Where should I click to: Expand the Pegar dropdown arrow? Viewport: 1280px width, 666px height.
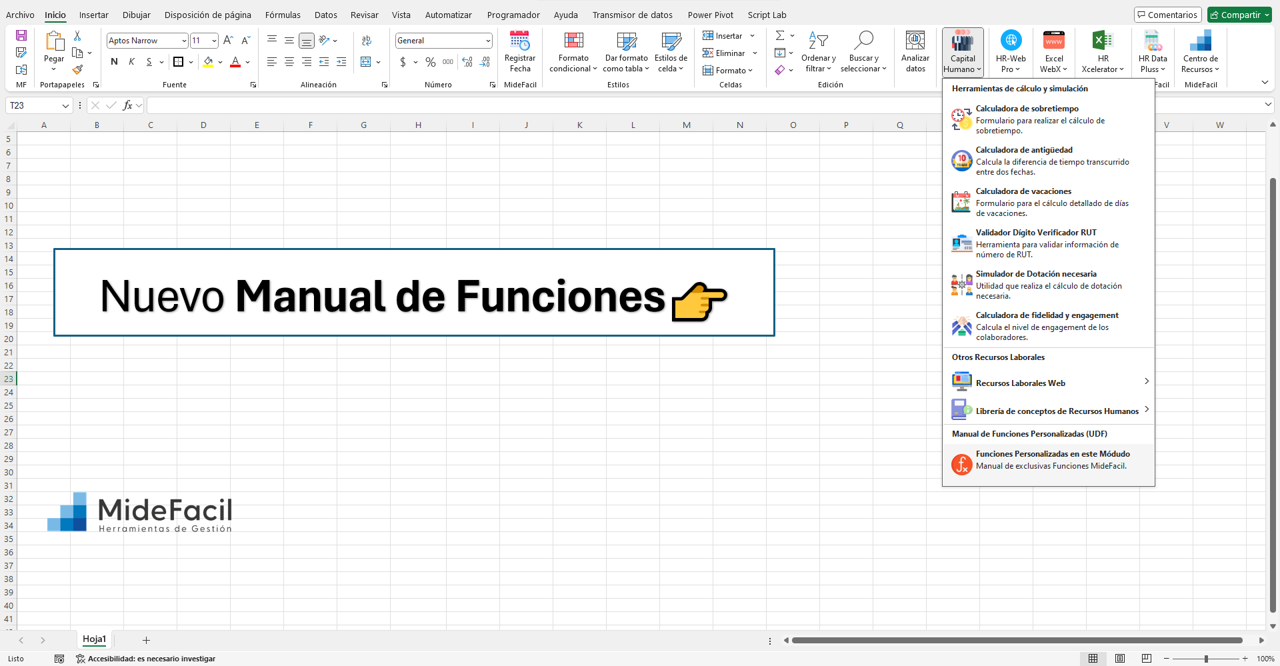coord(54,67)
